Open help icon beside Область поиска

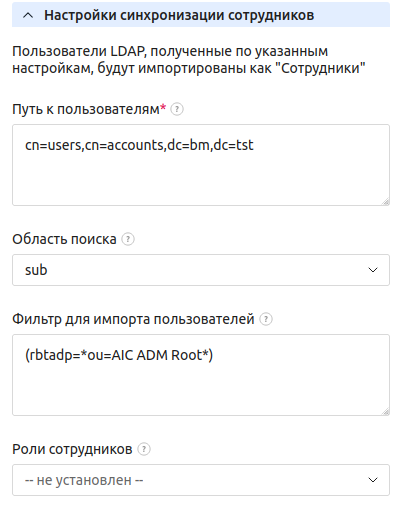click(x=128, y=239)
